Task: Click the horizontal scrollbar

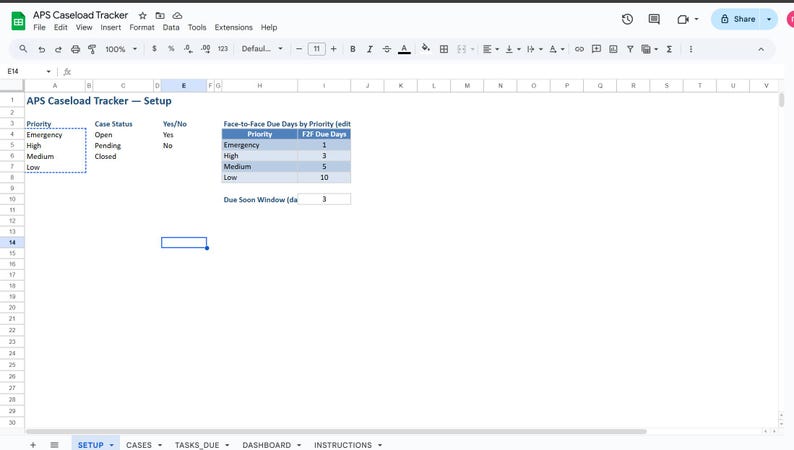Action: pyautogui.click(x=336, y=431)
